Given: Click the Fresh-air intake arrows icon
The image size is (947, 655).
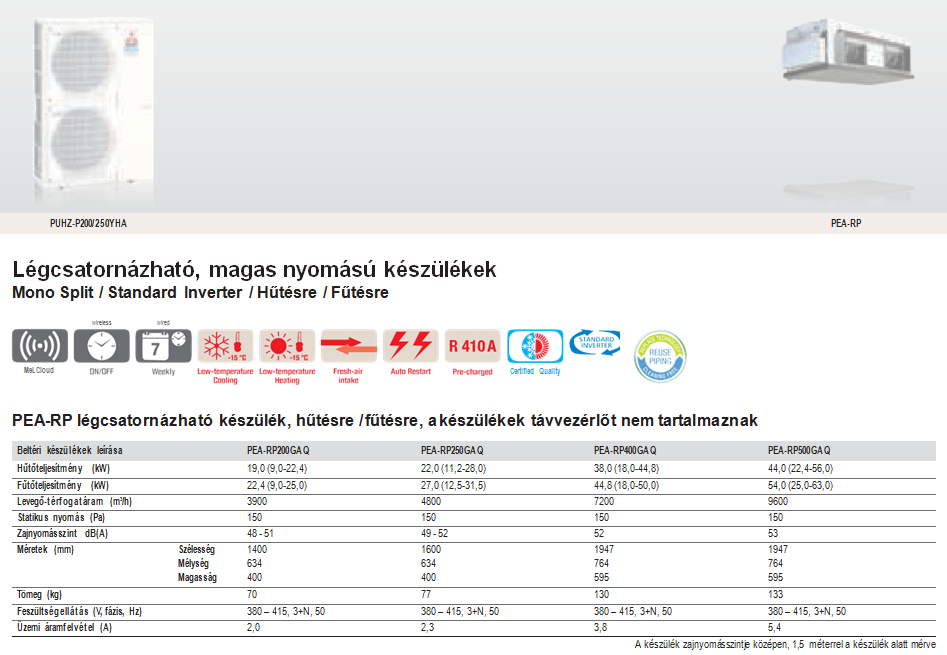Looking at the screenshot, I should click(x=348, y=346).
